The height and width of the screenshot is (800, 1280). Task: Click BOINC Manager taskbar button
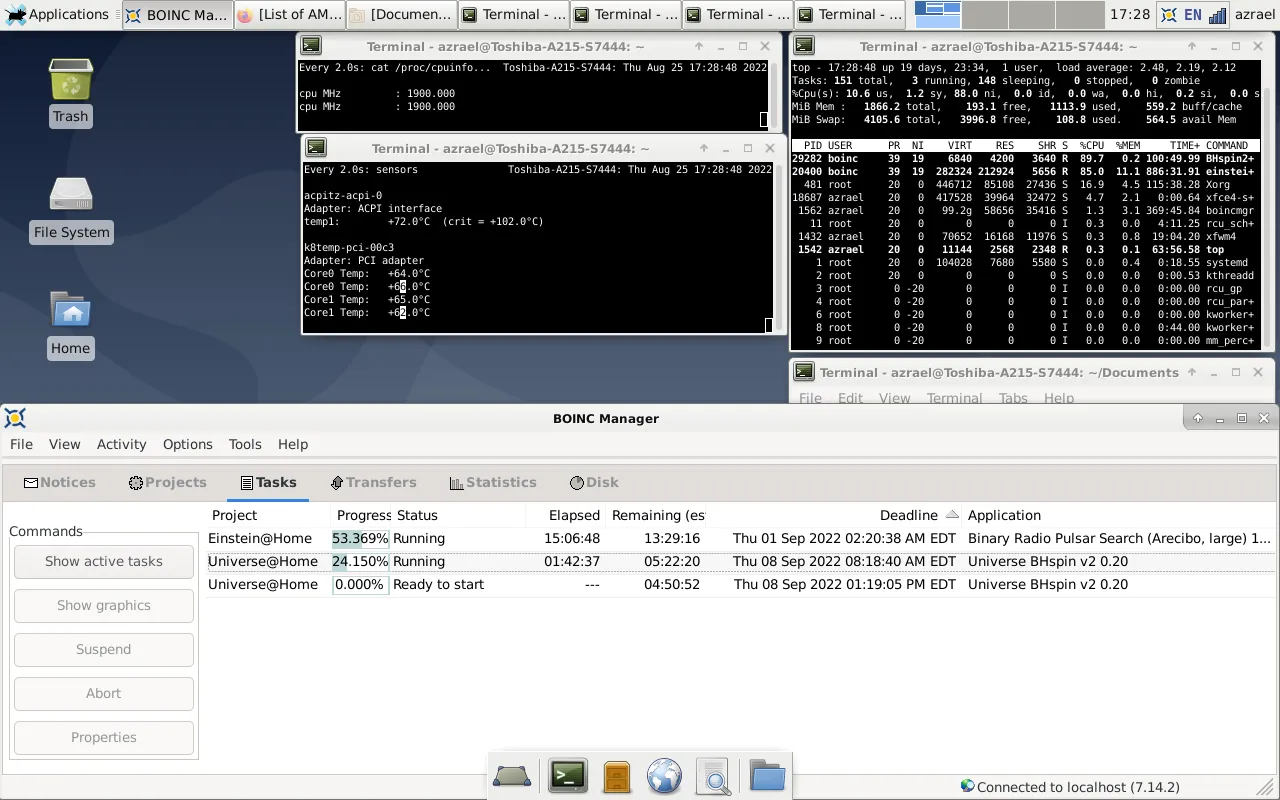[x=178, y=15]
